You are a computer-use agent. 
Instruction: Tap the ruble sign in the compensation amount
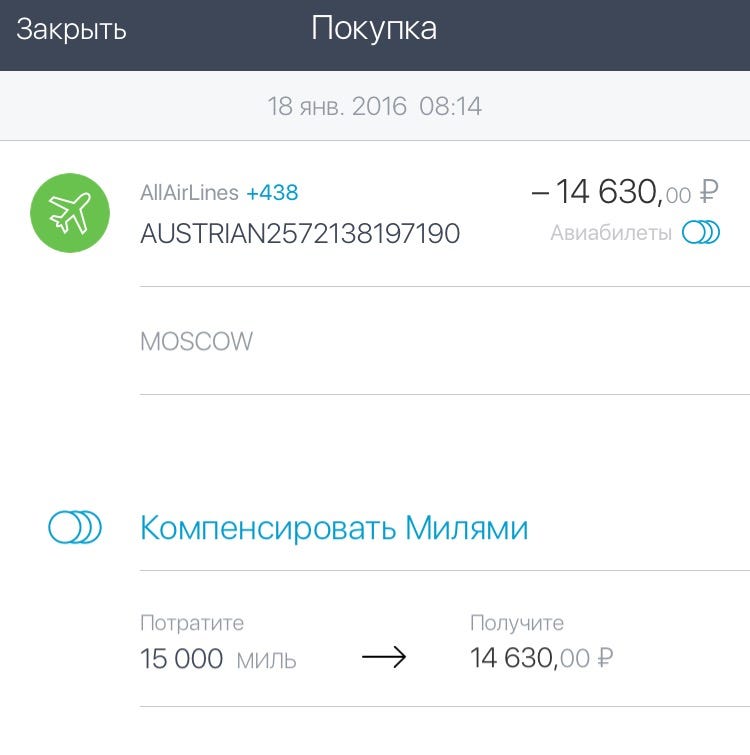tap(605, 658)
